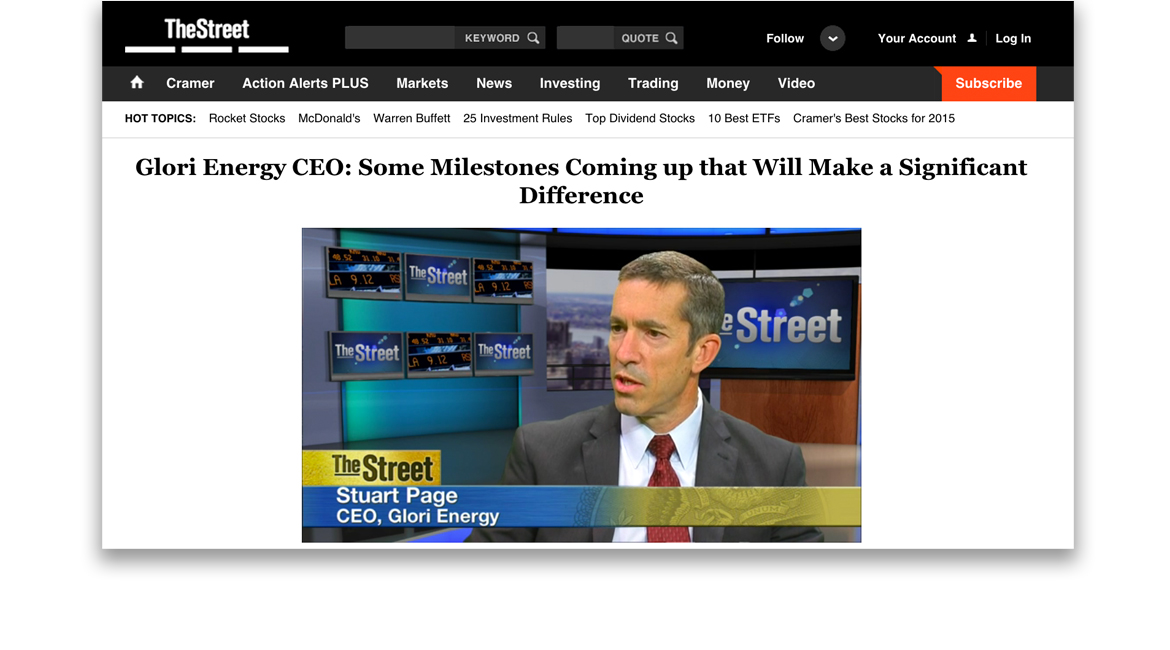Click the Glori Energy CEO article headline
Image resolution: width=1170 pixels, height=650 pixels.
pyautogui.click(x=581, y=181)
